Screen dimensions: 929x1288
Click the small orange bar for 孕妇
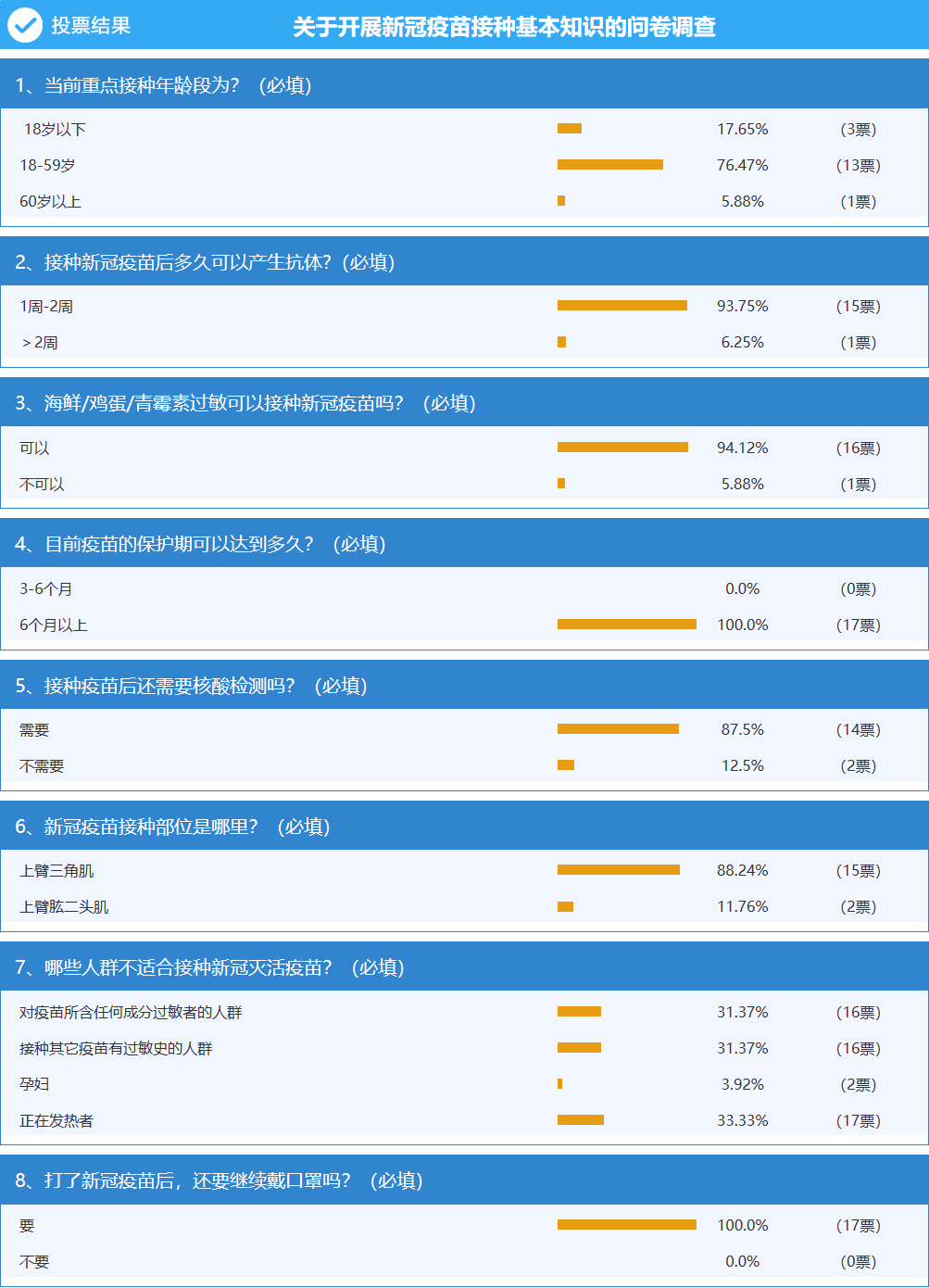point(560,1084)
